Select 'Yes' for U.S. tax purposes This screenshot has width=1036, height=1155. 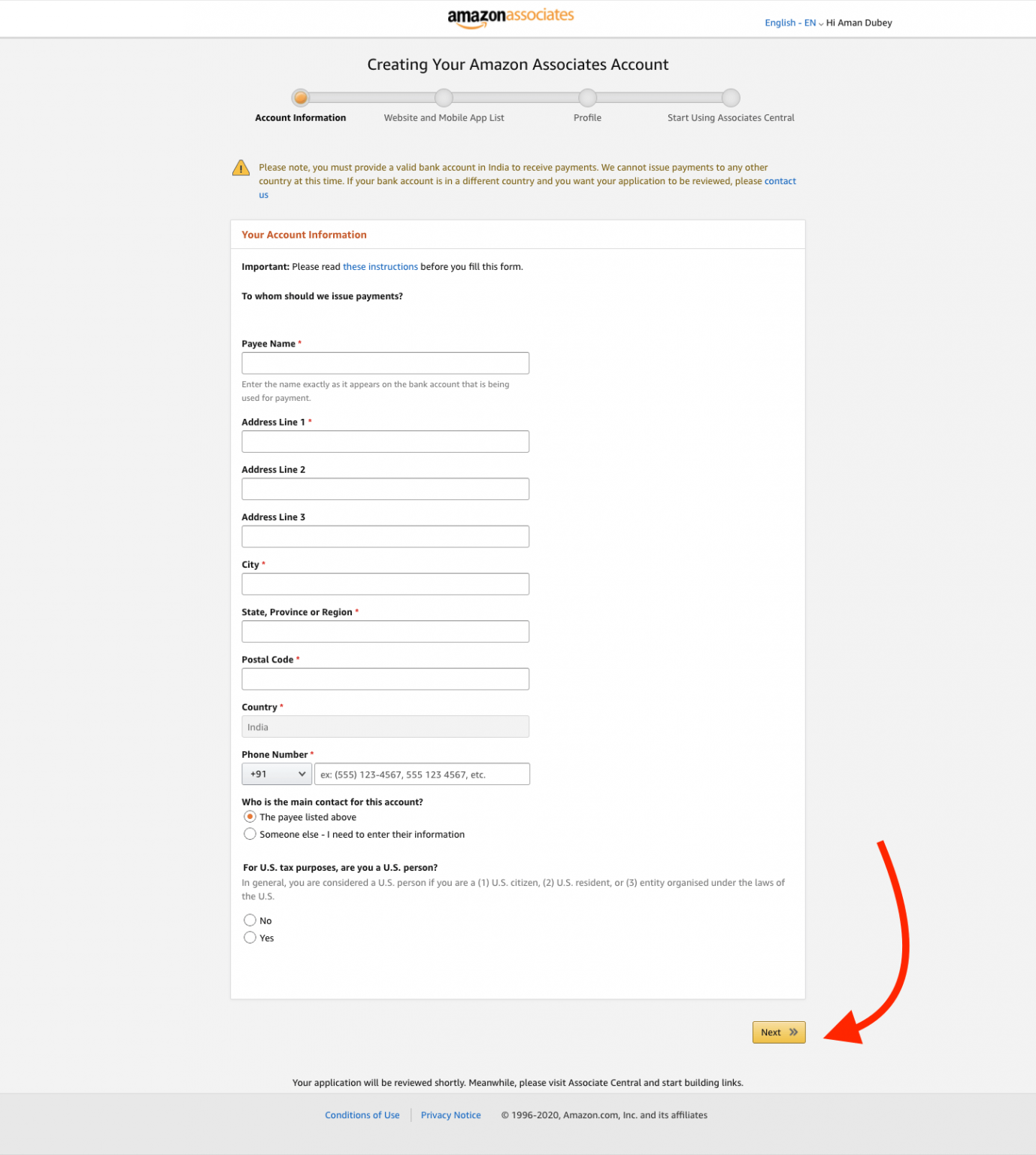(x=250, y=937)
